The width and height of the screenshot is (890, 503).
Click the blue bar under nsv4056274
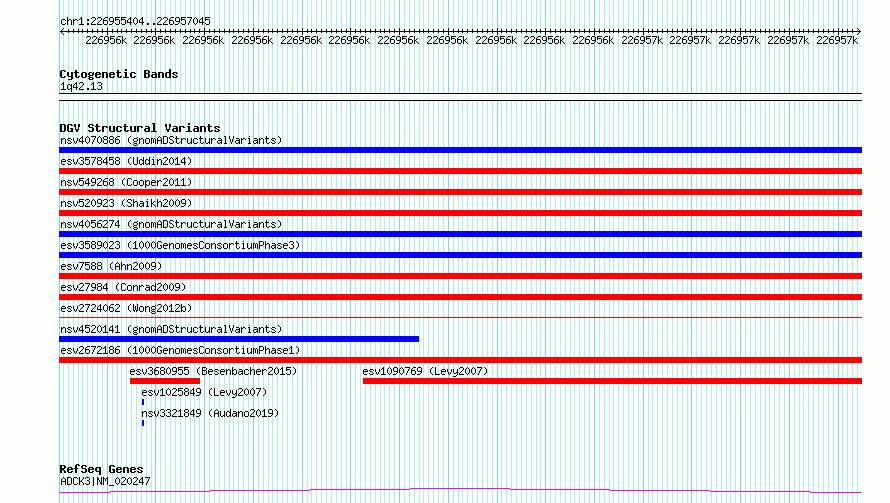[460, 234]
